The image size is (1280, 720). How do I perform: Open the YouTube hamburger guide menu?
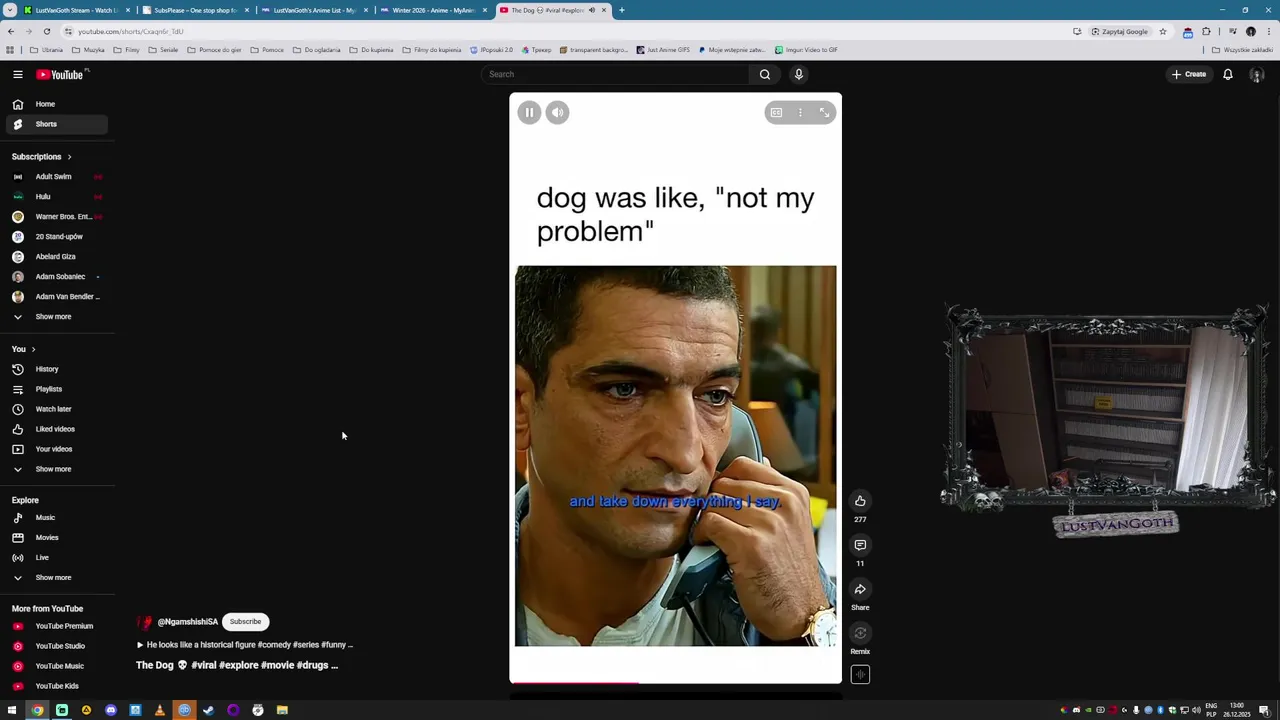(17, 74)
